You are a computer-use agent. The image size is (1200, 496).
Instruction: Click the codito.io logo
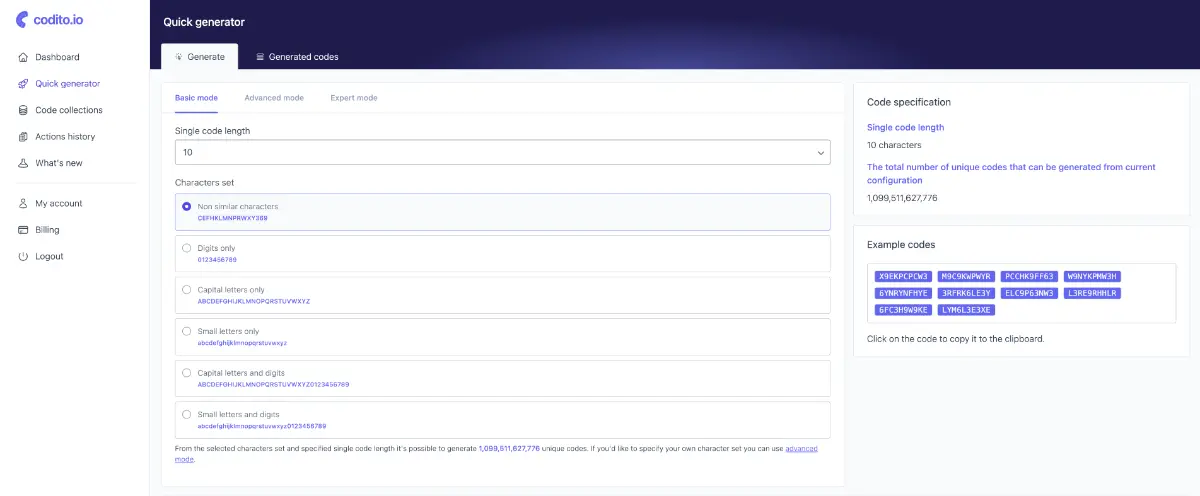click(x=50, y=20)
